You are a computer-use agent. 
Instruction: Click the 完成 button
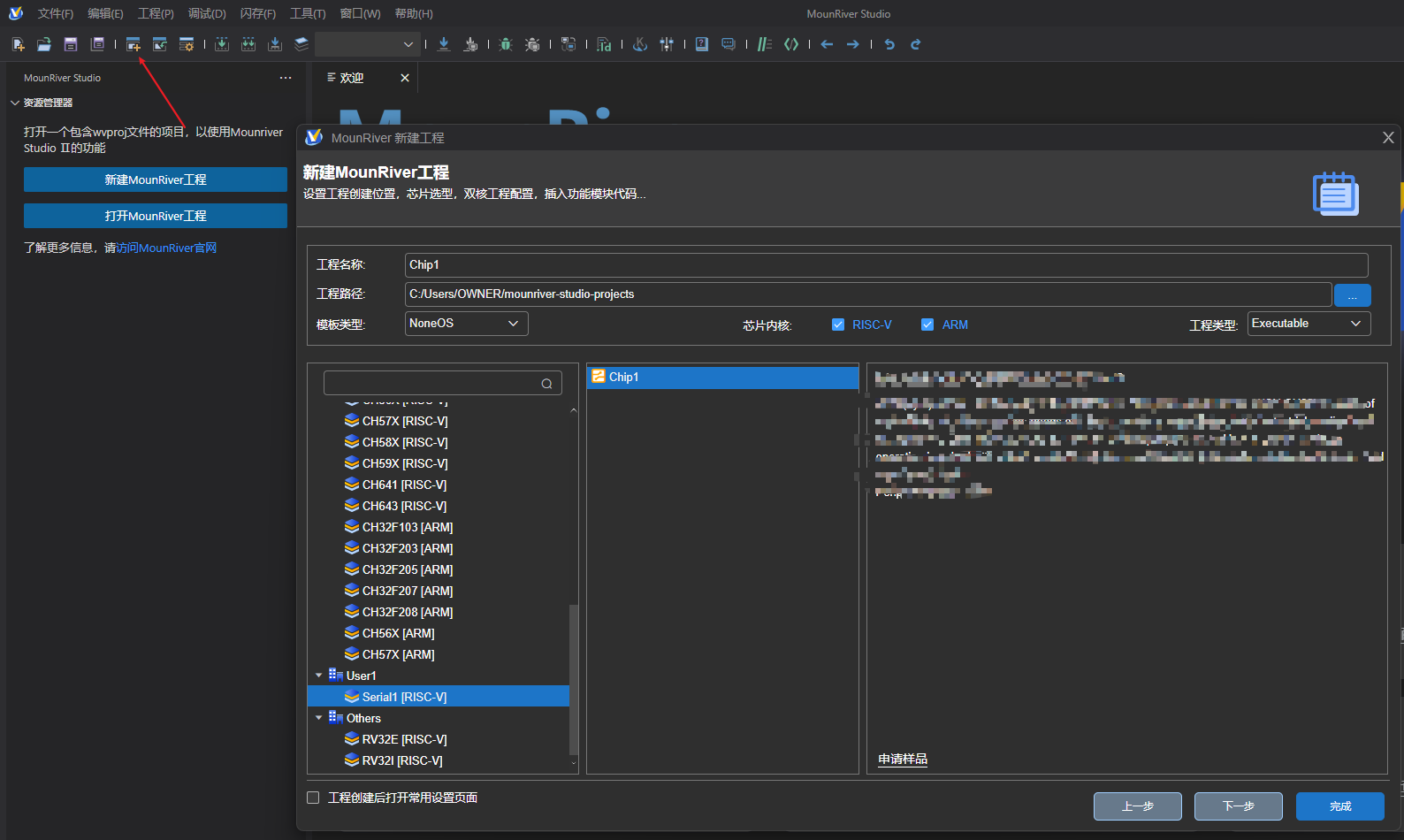pyautogui.click(x=1340, y=806)
